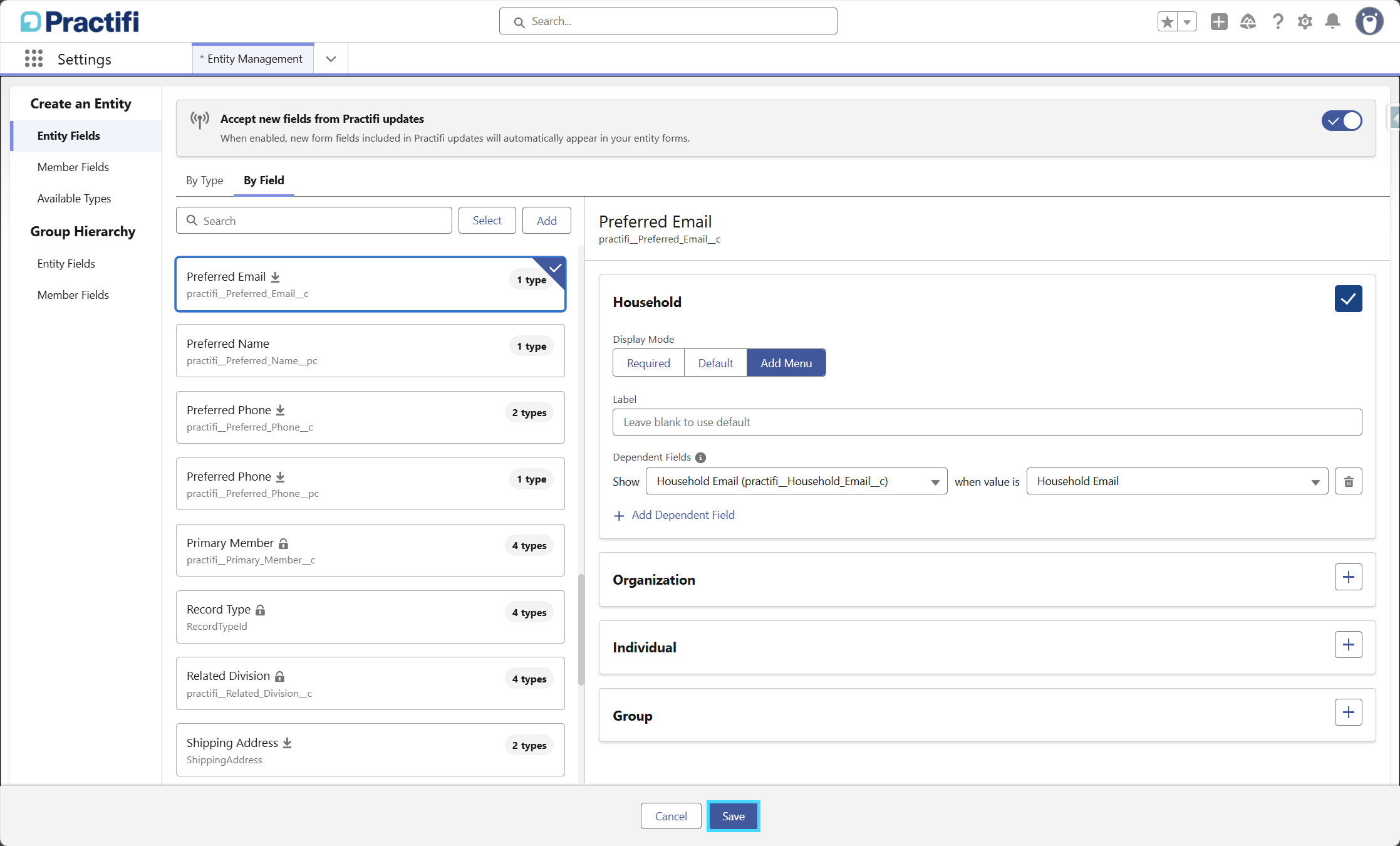Open the favorites star icon
The image size is (1400, 846).
(x=1168, y=22)
